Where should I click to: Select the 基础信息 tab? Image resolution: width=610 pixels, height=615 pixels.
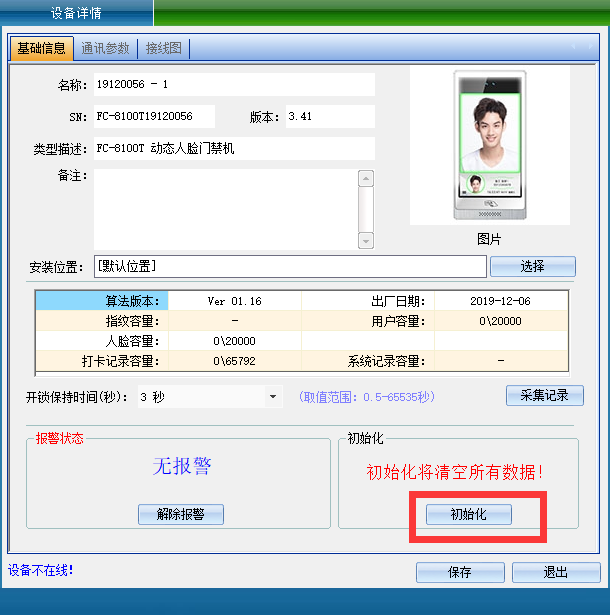click(x=41, y=48)
